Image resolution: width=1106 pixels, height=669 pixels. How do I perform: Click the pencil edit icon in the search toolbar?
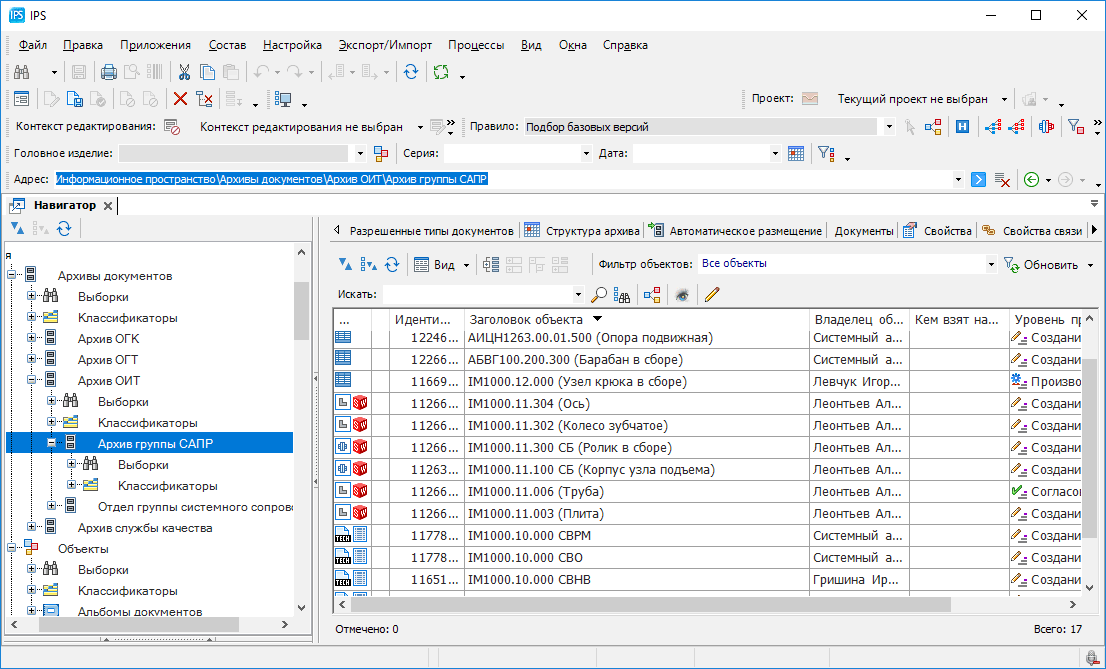coord(711,295)
